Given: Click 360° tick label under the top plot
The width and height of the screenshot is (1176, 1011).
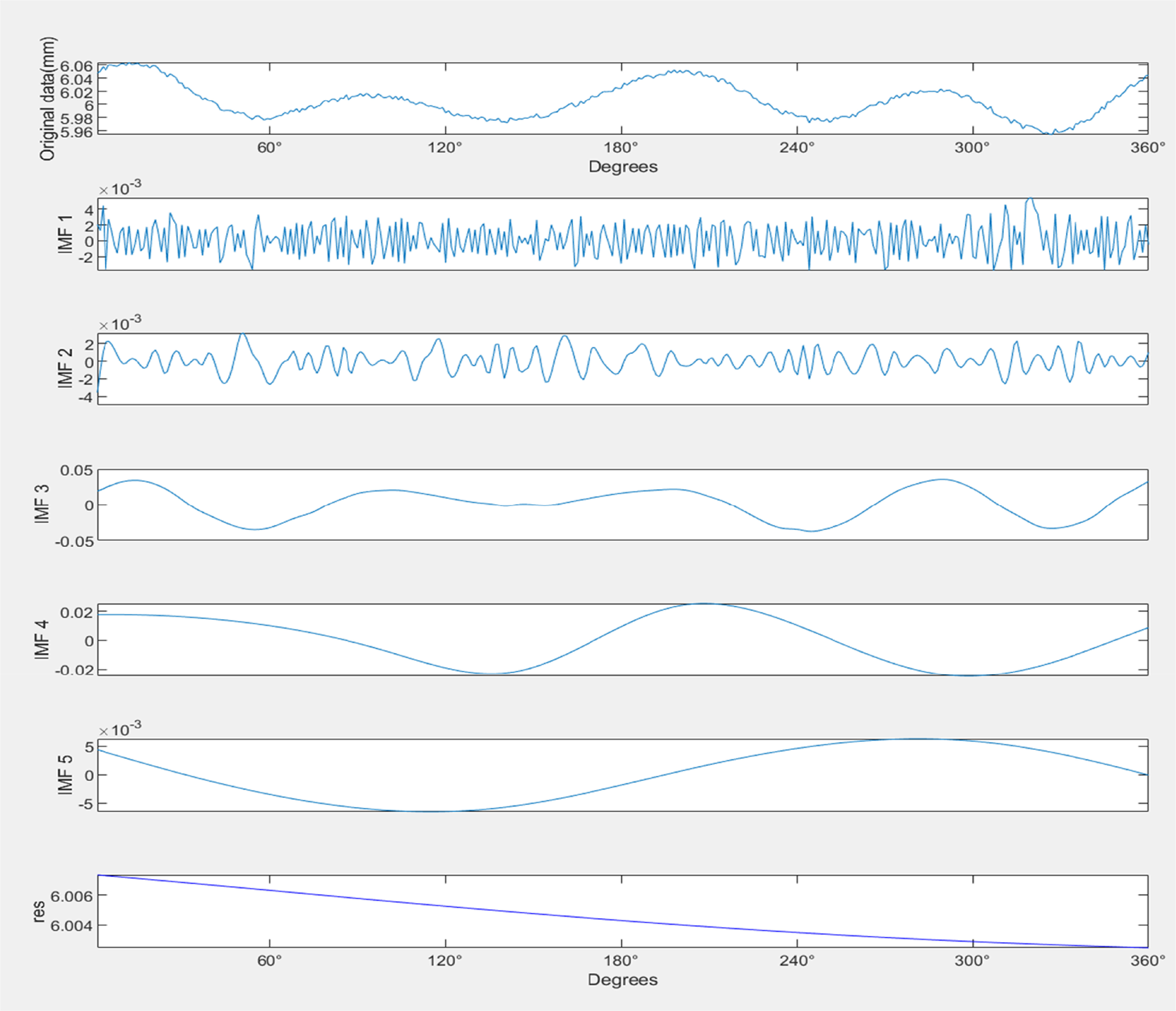Looking at the screenshot, I should (x=1148, y=147).
